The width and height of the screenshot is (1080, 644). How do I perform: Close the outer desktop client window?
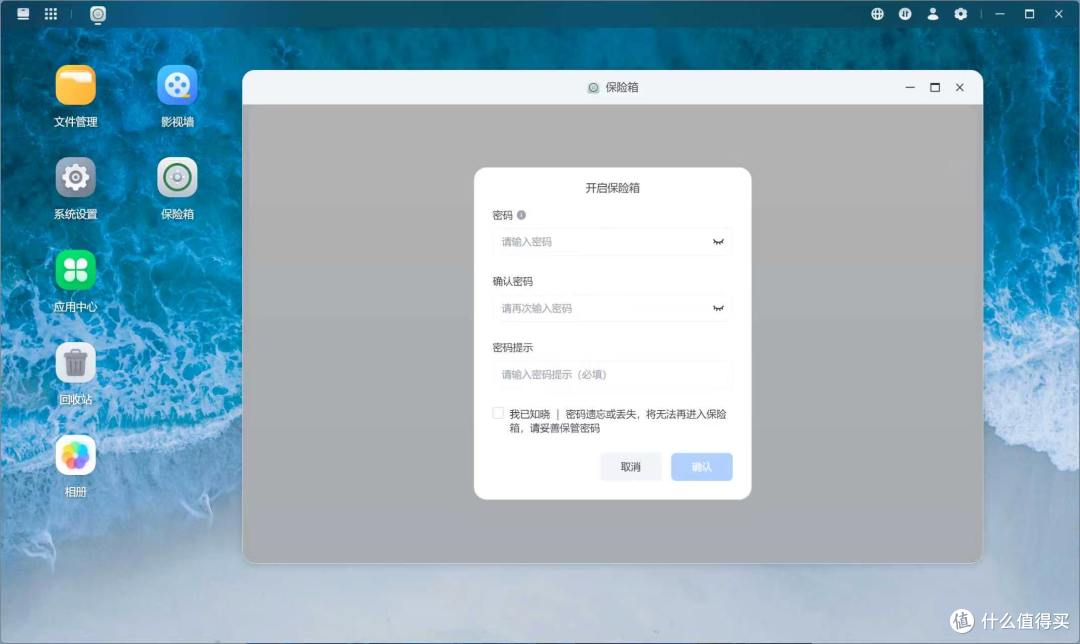(x=1059, y=14)
